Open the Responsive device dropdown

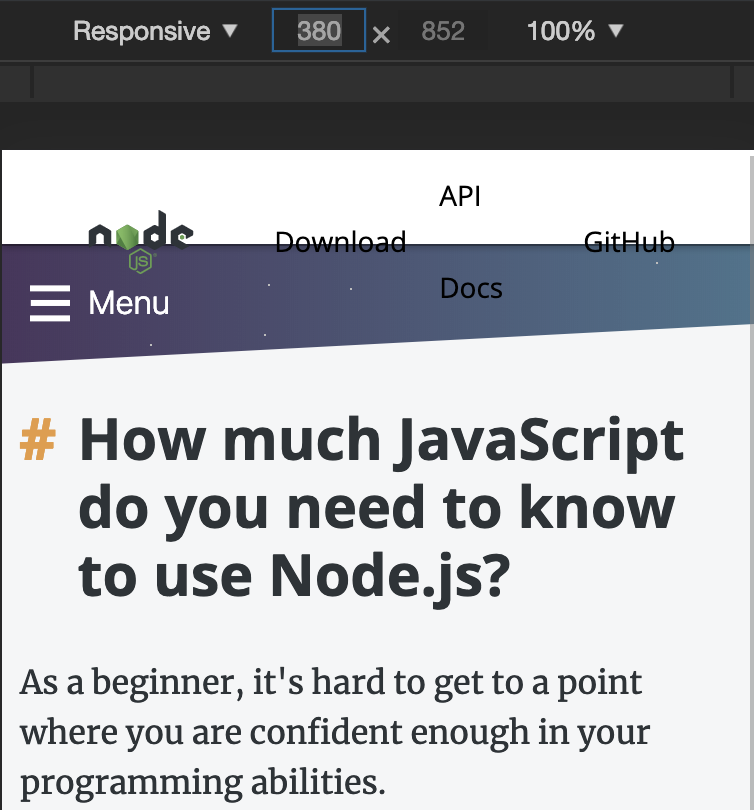pos(155,31)
